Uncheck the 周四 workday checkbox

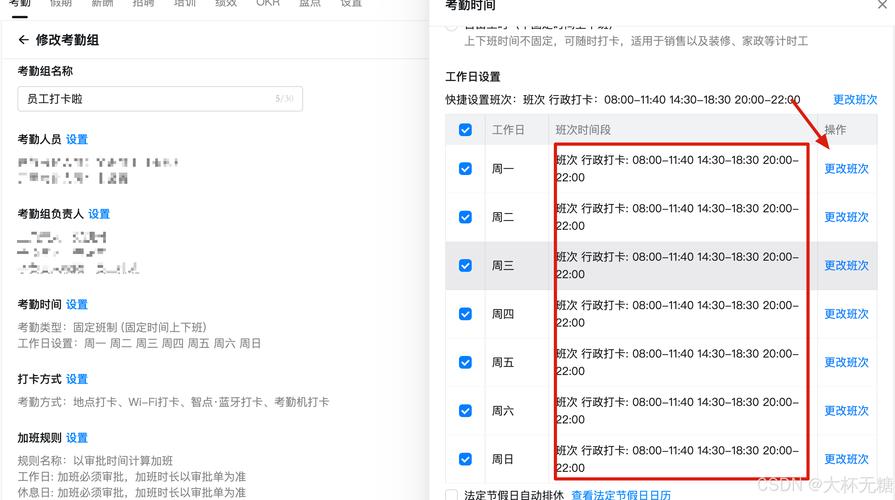(465, 314)
